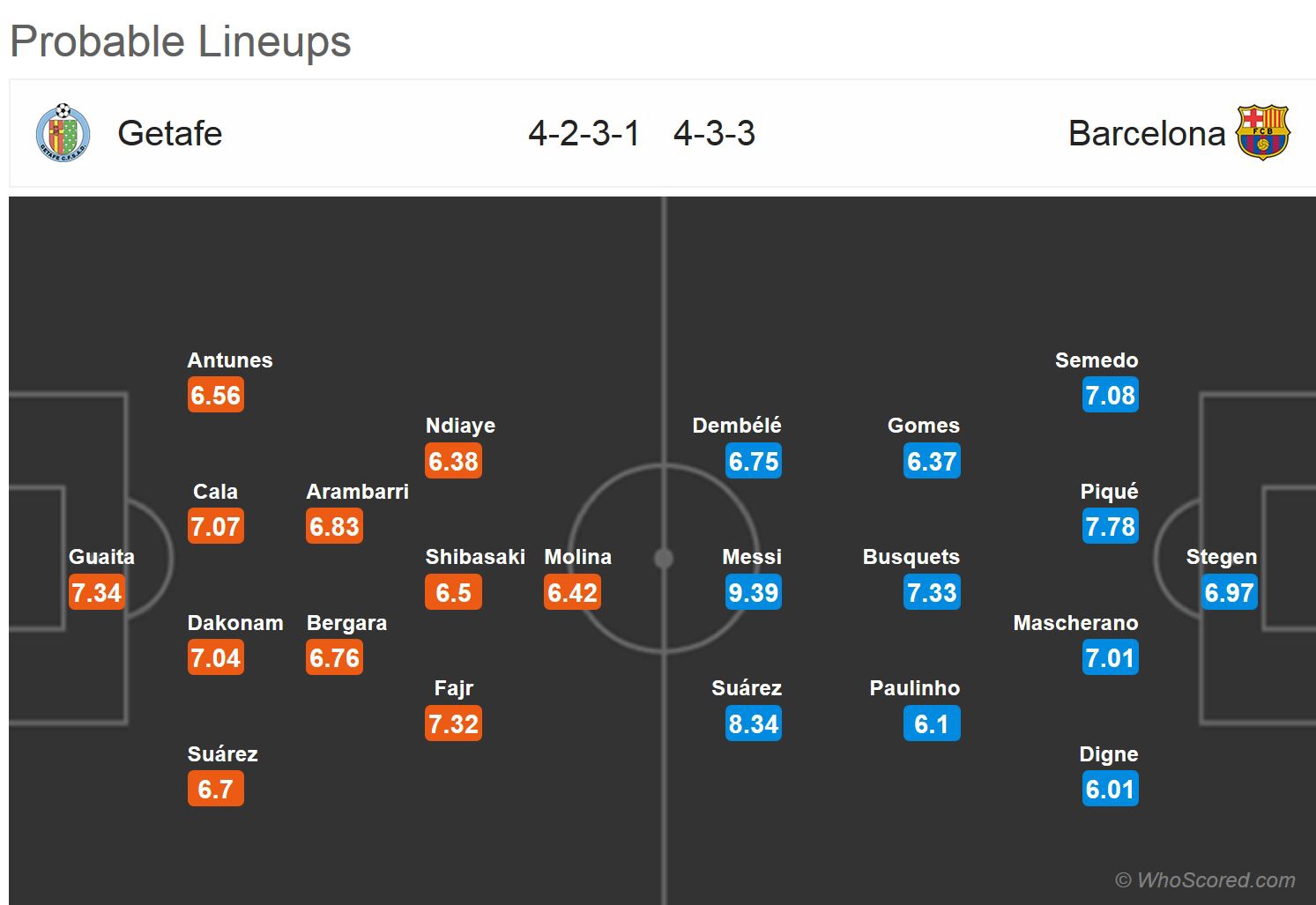The width and height of the screenshot is (1316, 905).
Task: Click Stegen's 6.97 rating badge
Action: (x=1229, y=593)
